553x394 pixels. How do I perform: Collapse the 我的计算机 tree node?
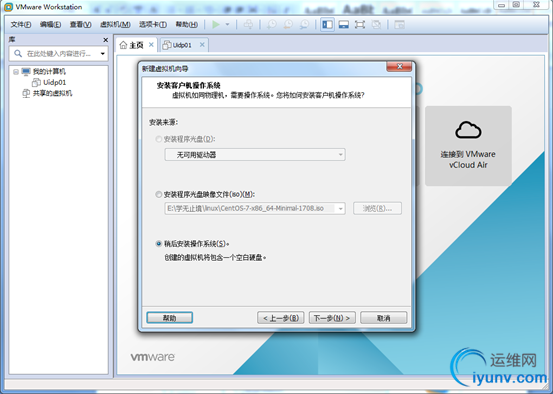pos(16,72)
